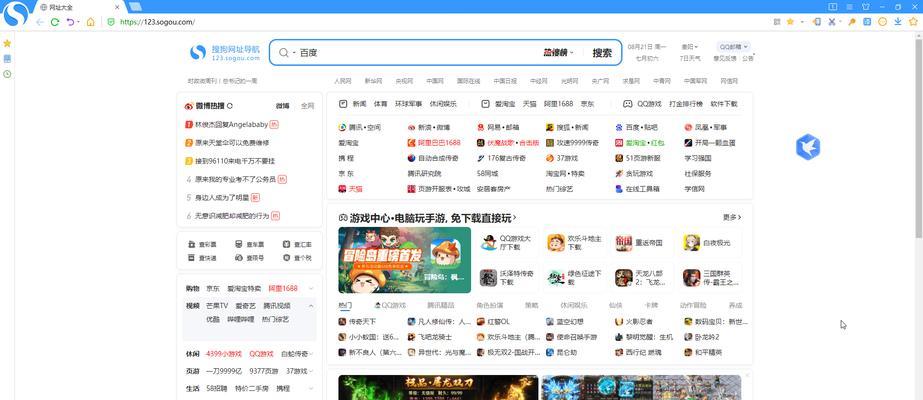This screenshot has width=923, height=400.
Task: Expand the 购物 category row
Action: (311, 288)
